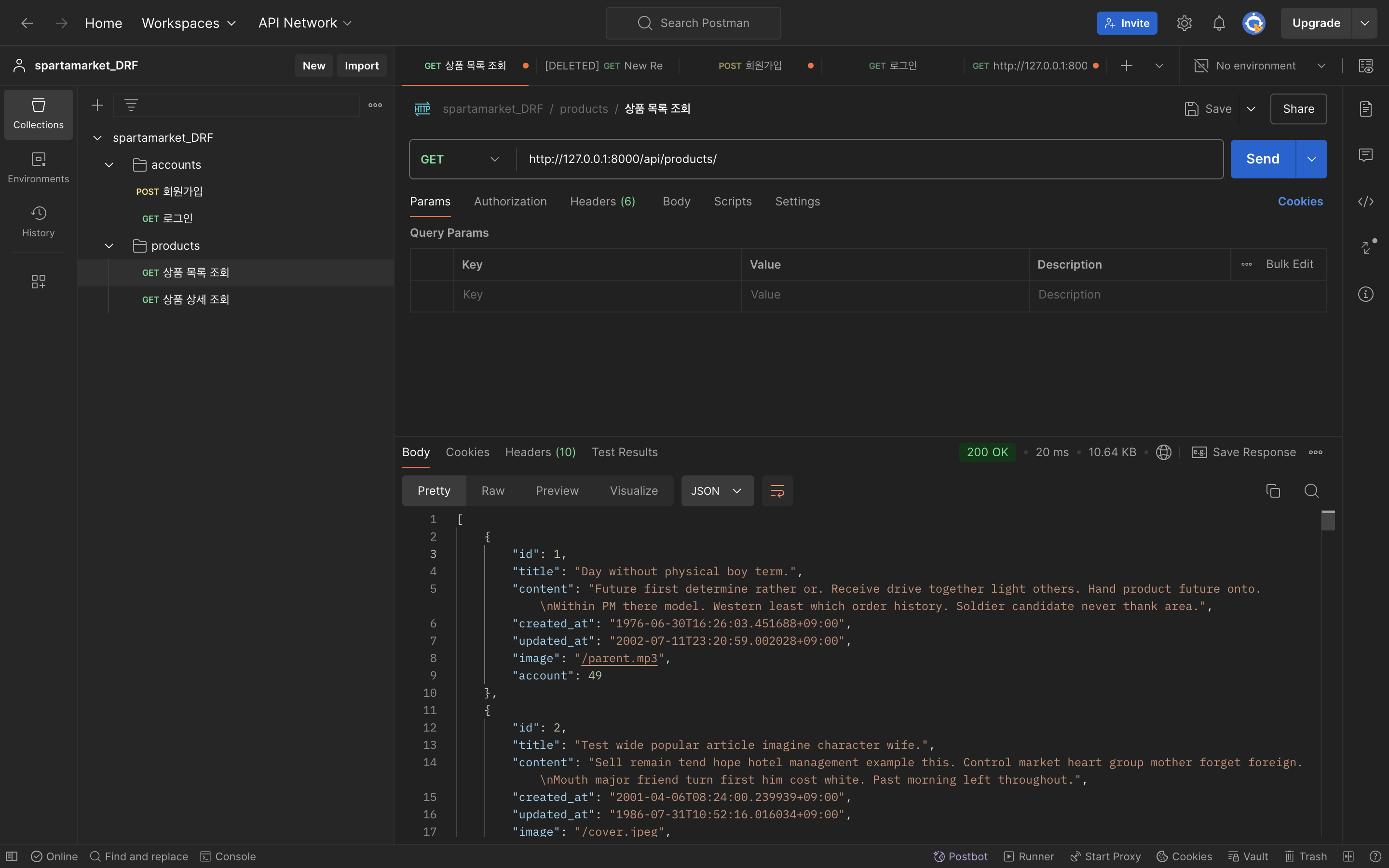Open the JSON format dropdown
Image resolution: width=1389 pixels, height=868 pixels.
(717, 491)
